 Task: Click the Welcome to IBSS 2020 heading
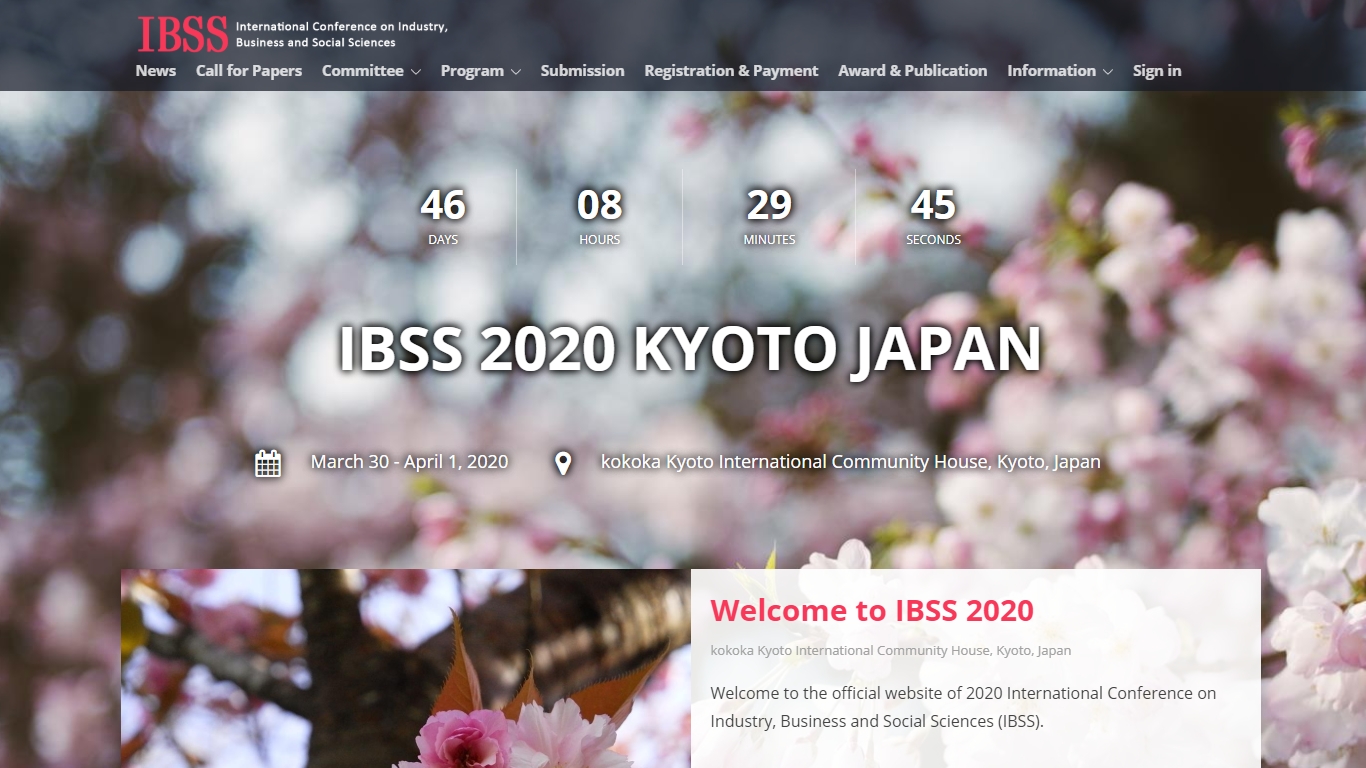pos(872,610)
